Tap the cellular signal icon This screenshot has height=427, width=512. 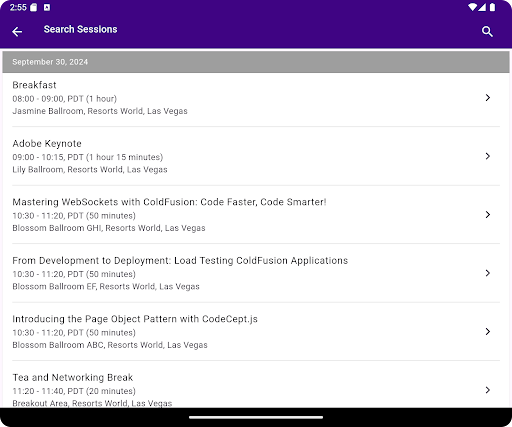pos(482,7)
